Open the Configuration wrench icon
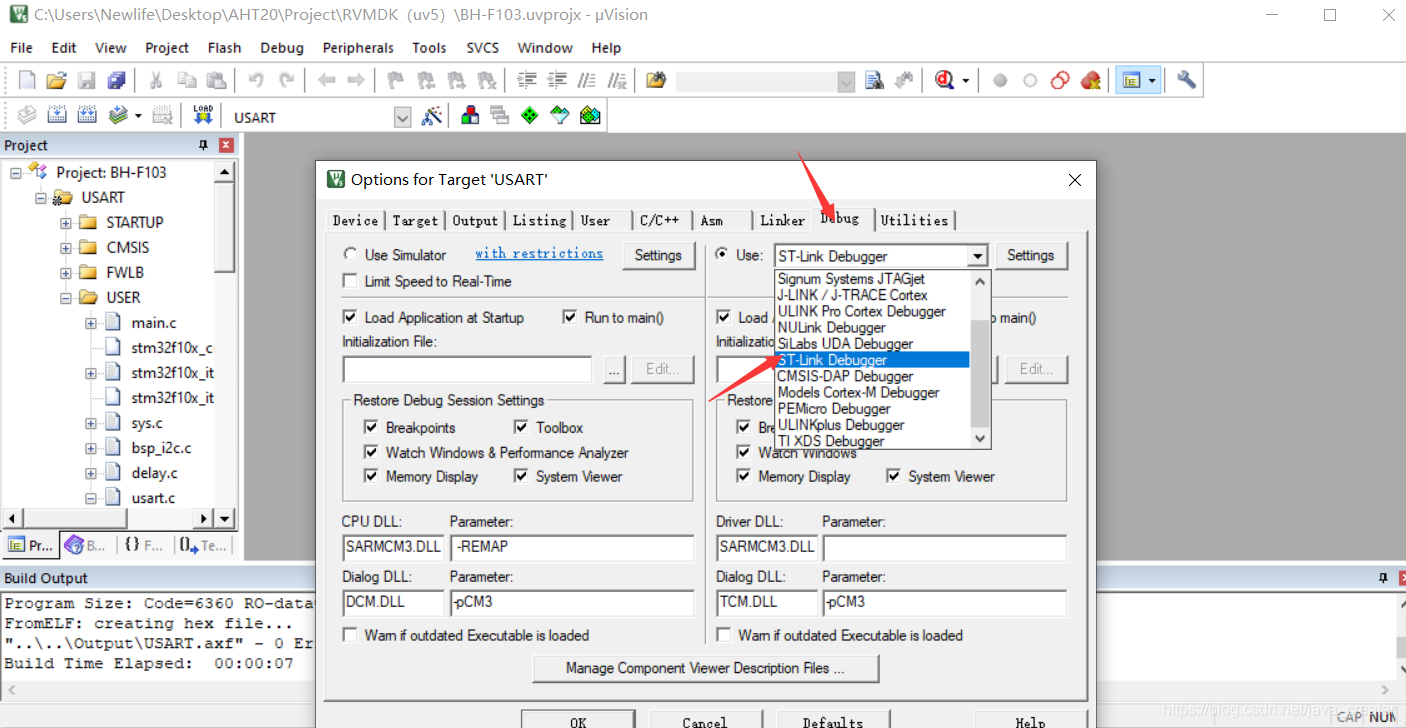The image size is (1406, 728). tap(1186, 81)
